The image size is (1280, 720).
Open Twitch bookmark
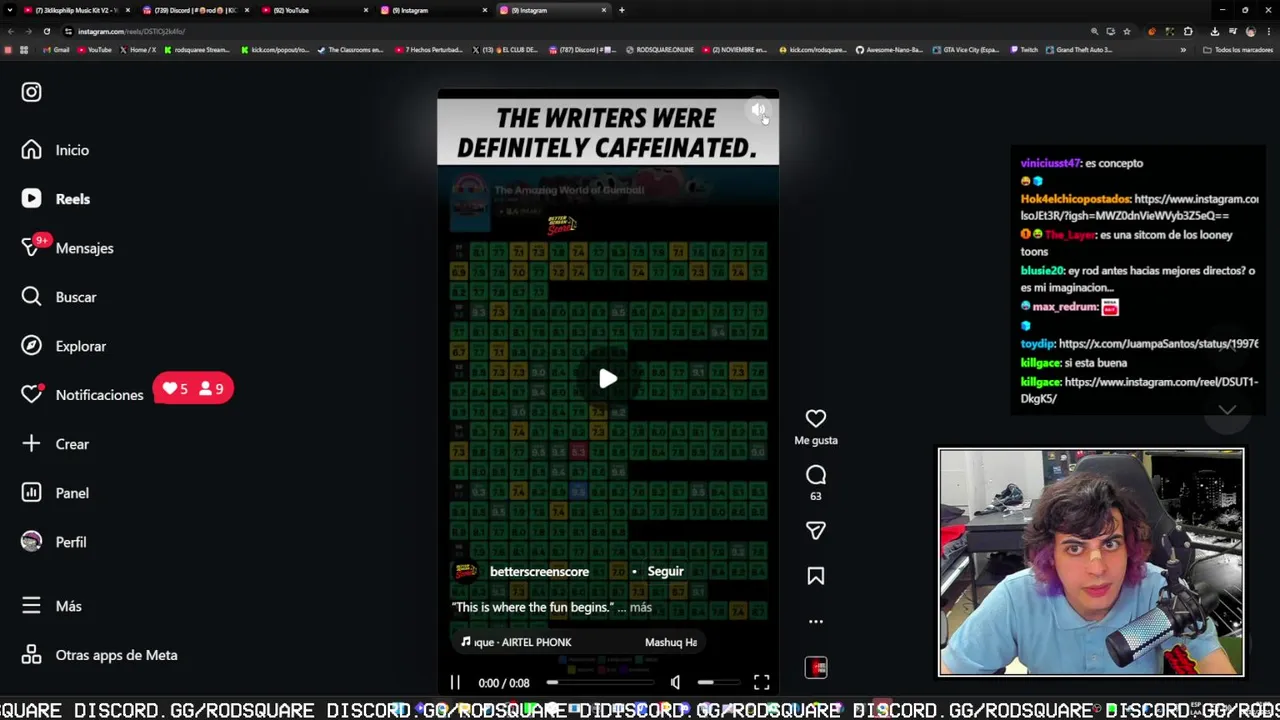click(x=1024, y=50)
